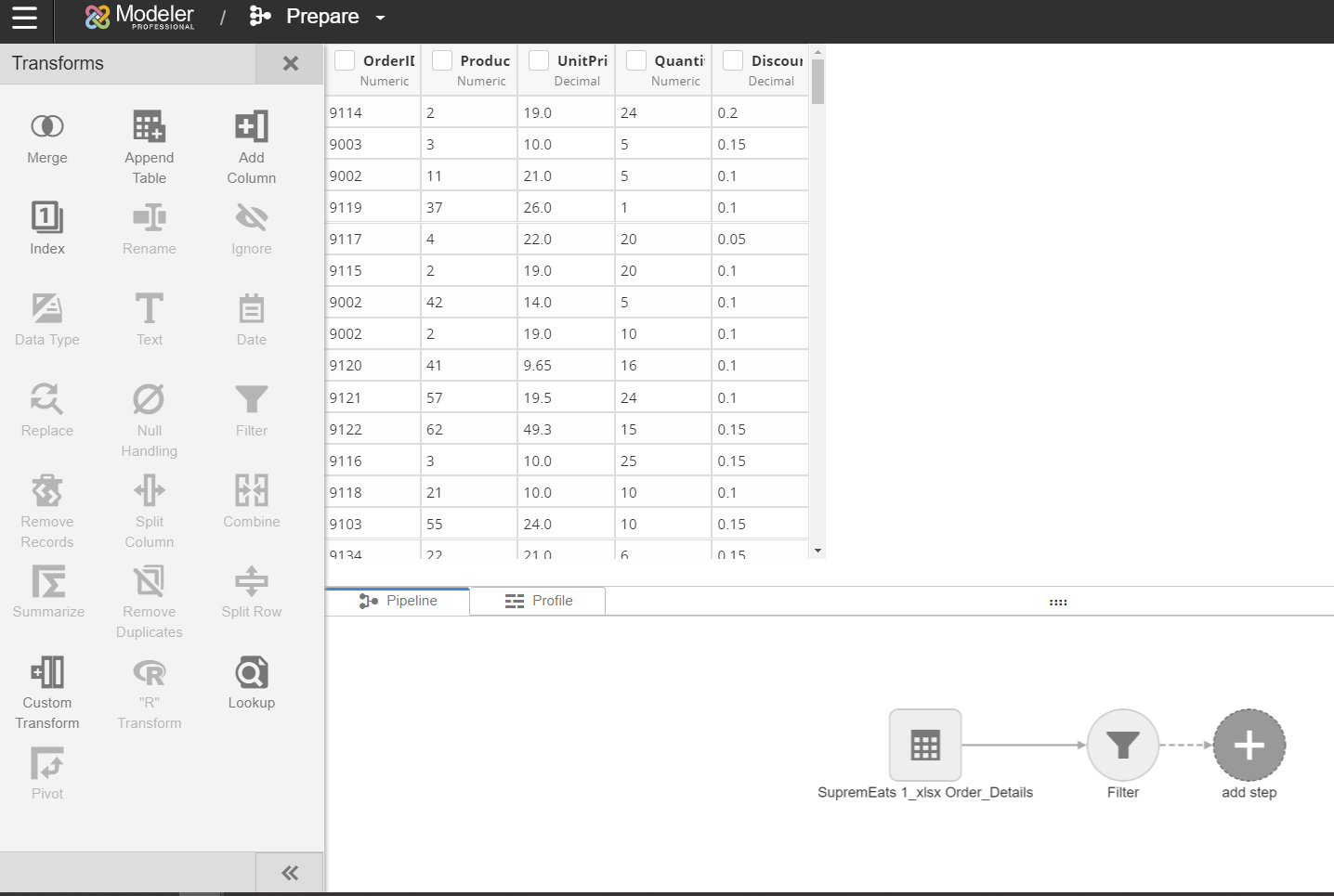The width and height of the screenshot is (1334, 896).
Task: Collapse the Transforms panel with double chevron
Action: 290,873
